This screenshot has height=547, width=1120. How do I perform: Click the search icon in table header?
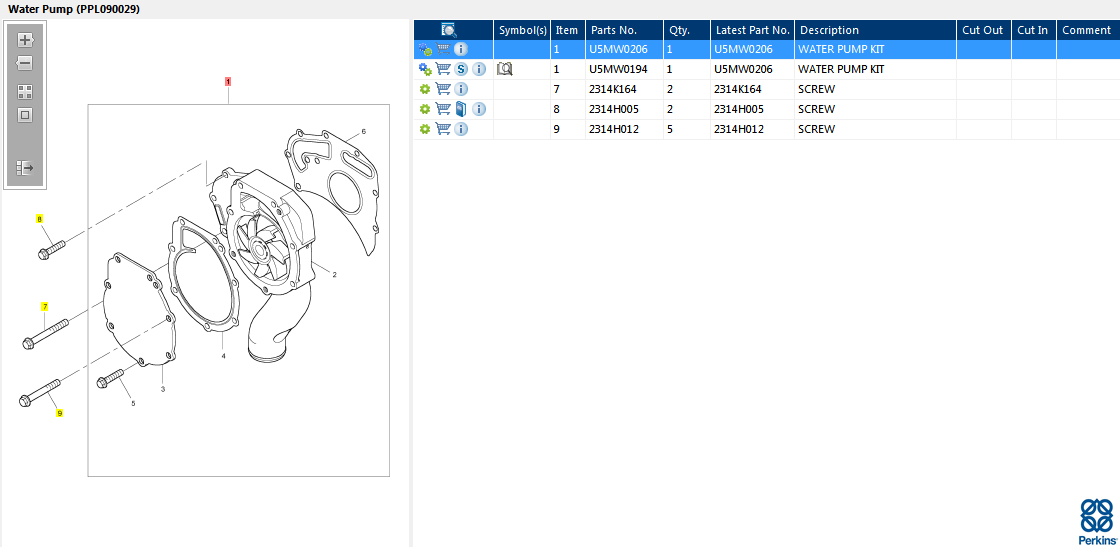click(x=449, y=30)
